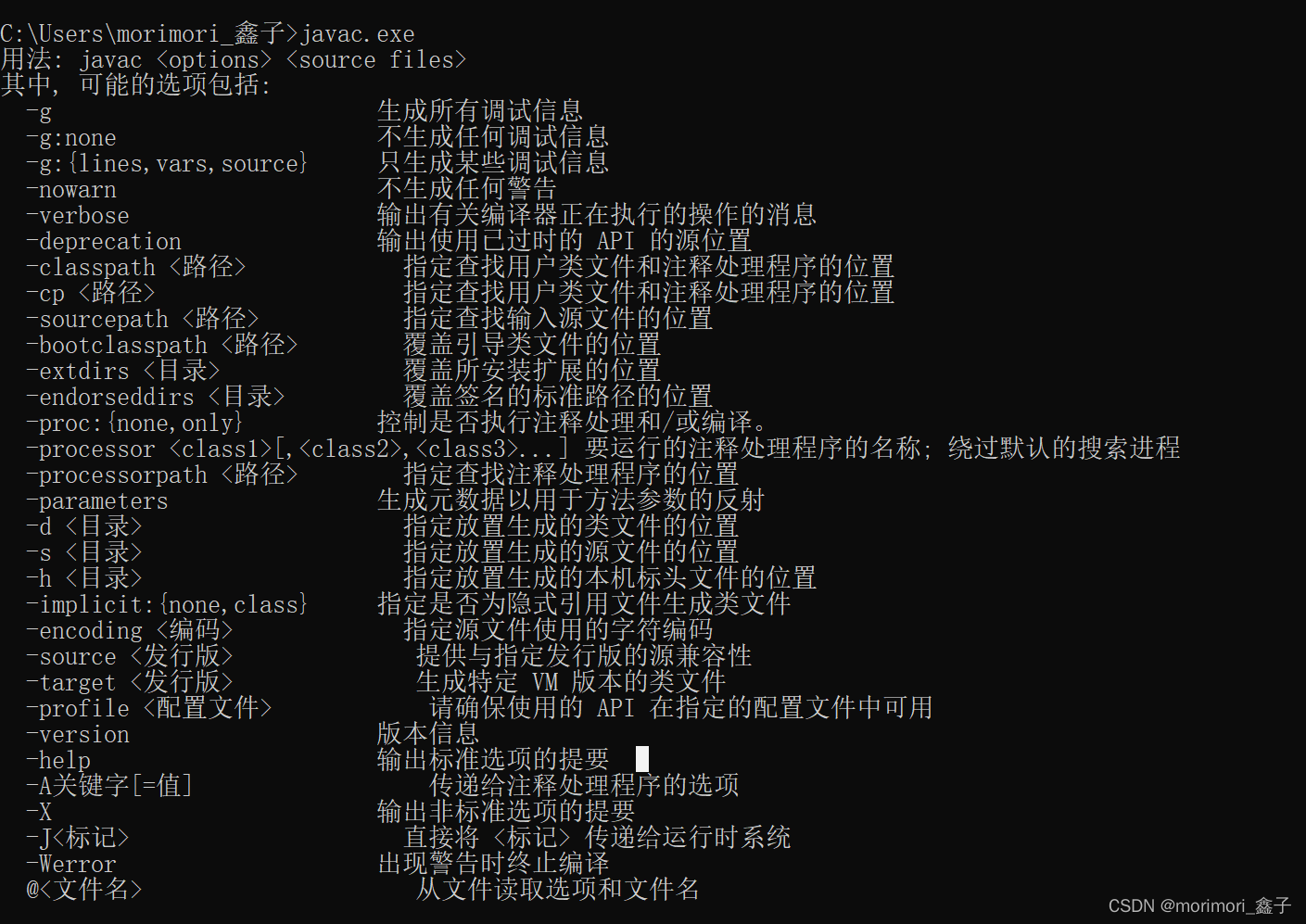Click the -bootclasspath <路径> option
This screenshot has width=1306, height=924.
pyautogui.click(x=162, y=346)
